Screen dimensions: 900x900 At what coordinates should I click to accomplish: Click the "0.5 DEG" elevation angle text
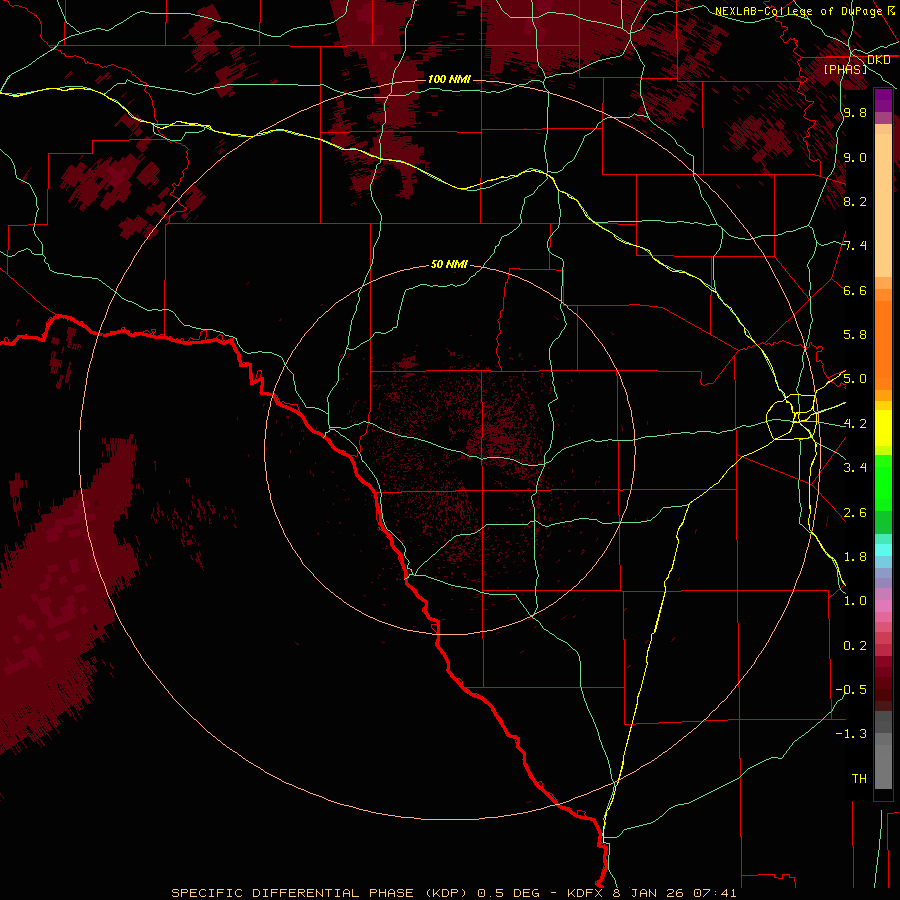509,893
